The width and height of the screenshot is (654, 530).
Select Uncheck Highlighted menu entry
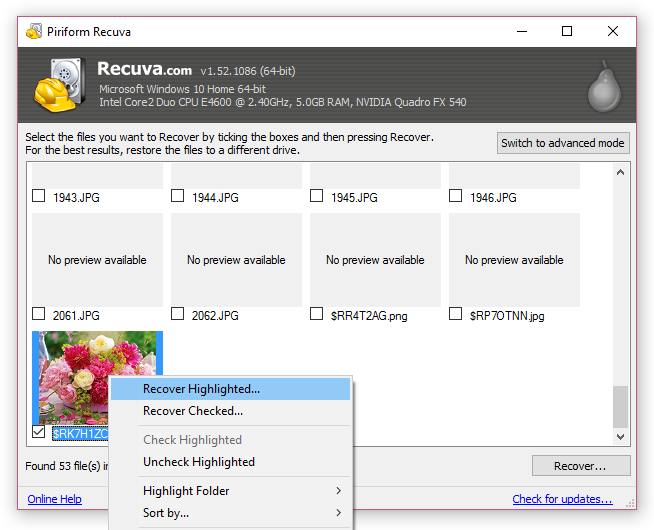(230, 462)
